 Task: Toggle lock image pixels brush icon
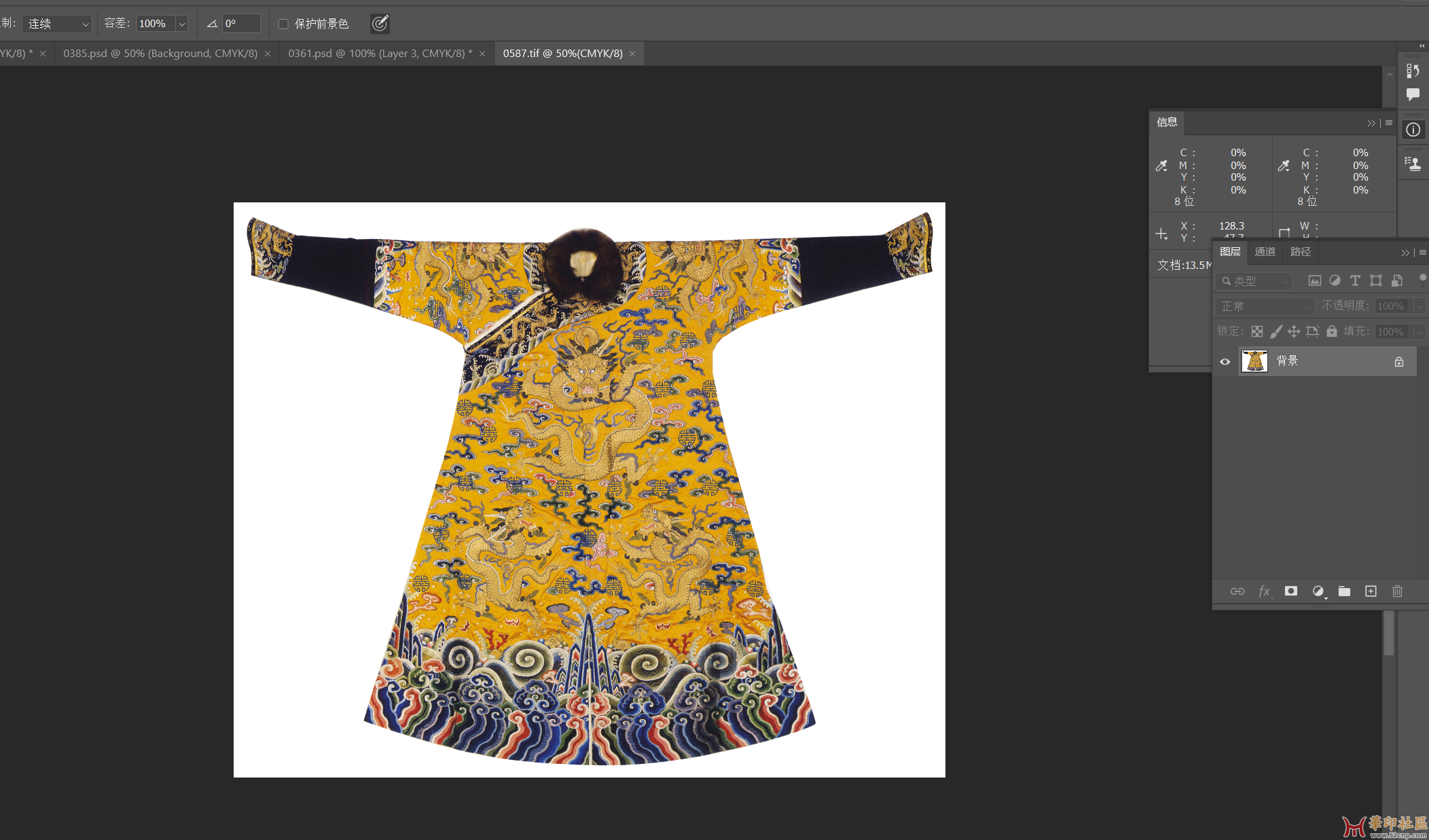pos(1276,331)
